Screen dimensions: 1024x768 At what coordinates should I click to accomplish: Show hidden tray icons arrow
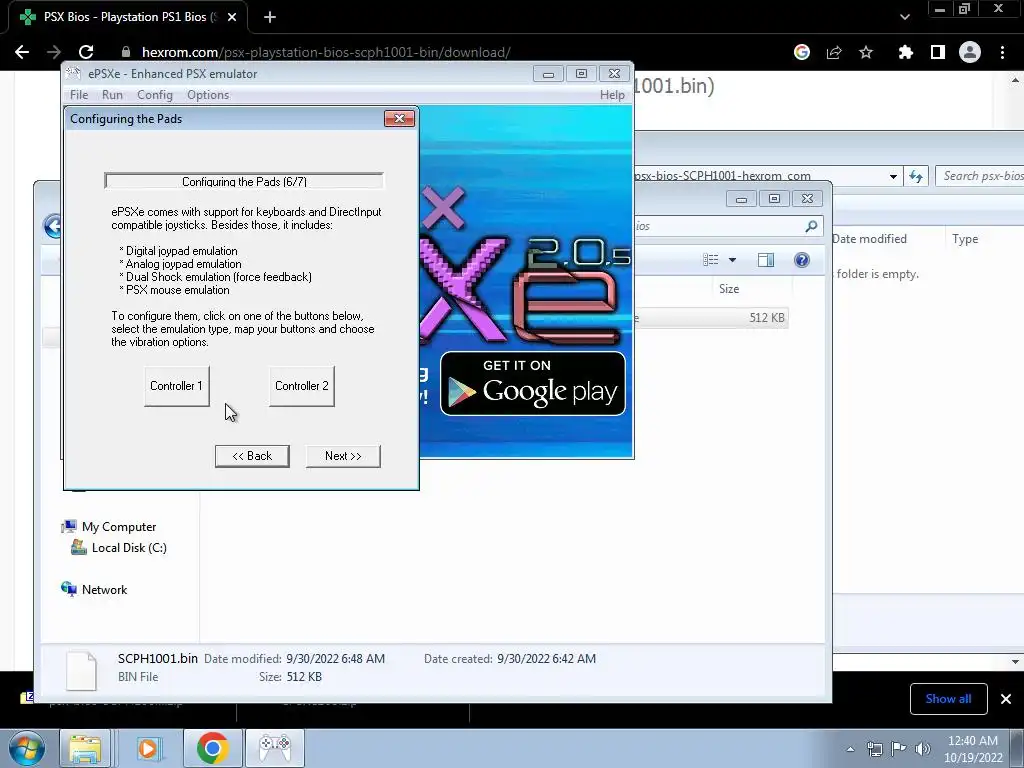coord(850,749)
